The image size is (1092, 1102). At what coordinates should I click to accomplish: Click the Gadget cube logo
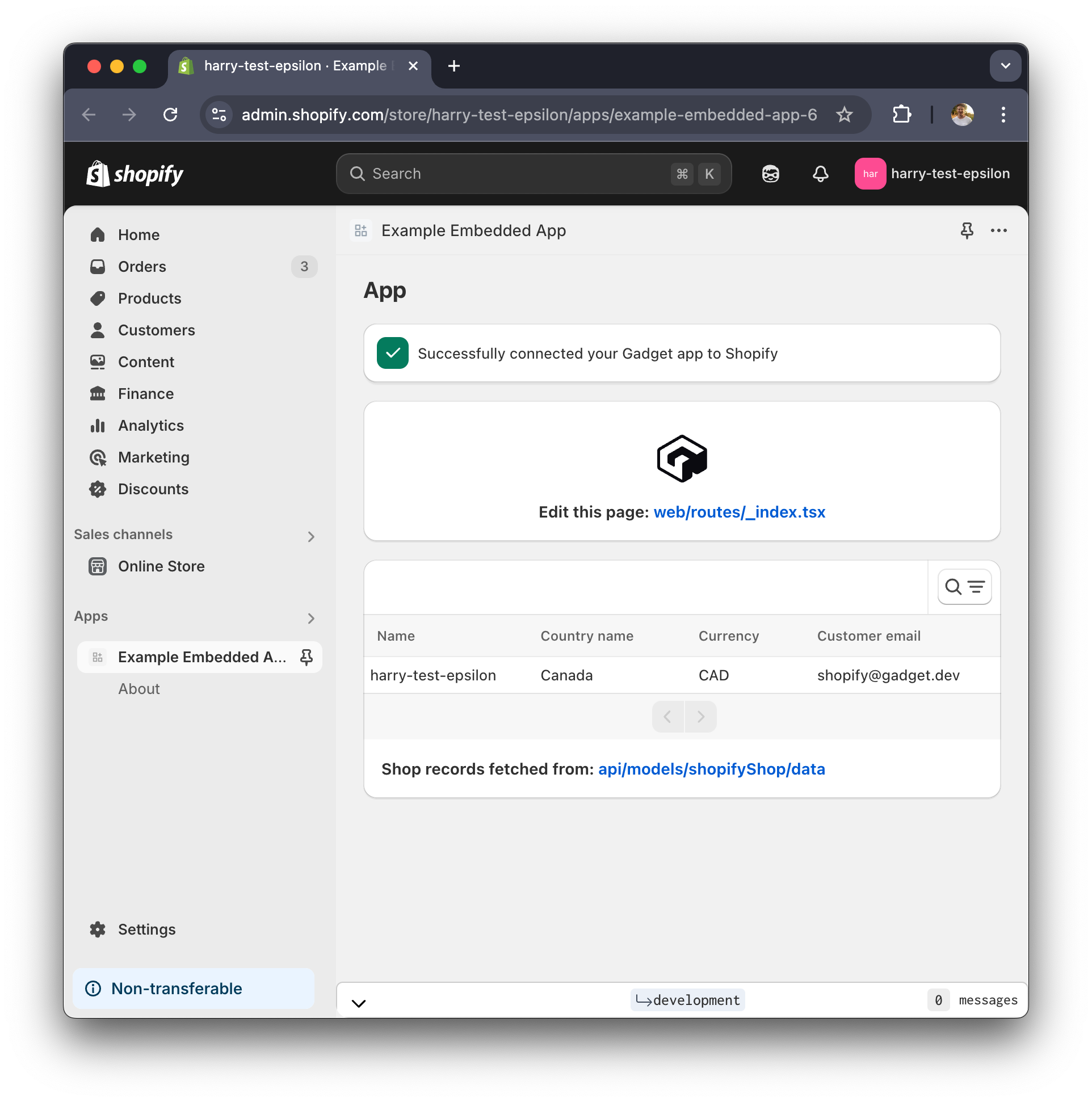[x=682, y=459]
